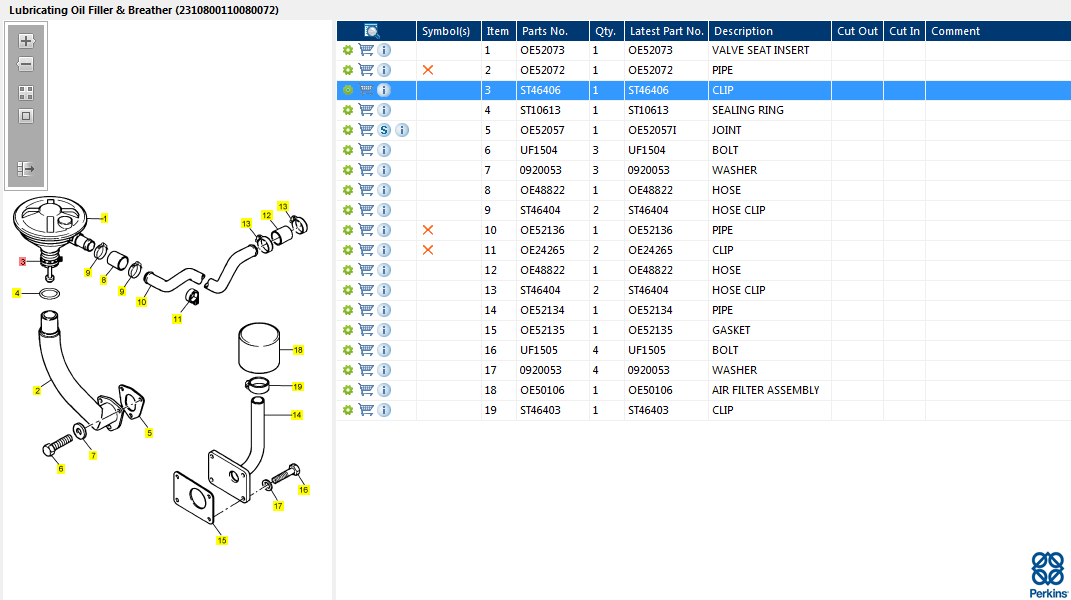Viewport: 1071px width, 600px height.
Task: Select the UF1504 BOLT row
Action: tap(704, 150)
